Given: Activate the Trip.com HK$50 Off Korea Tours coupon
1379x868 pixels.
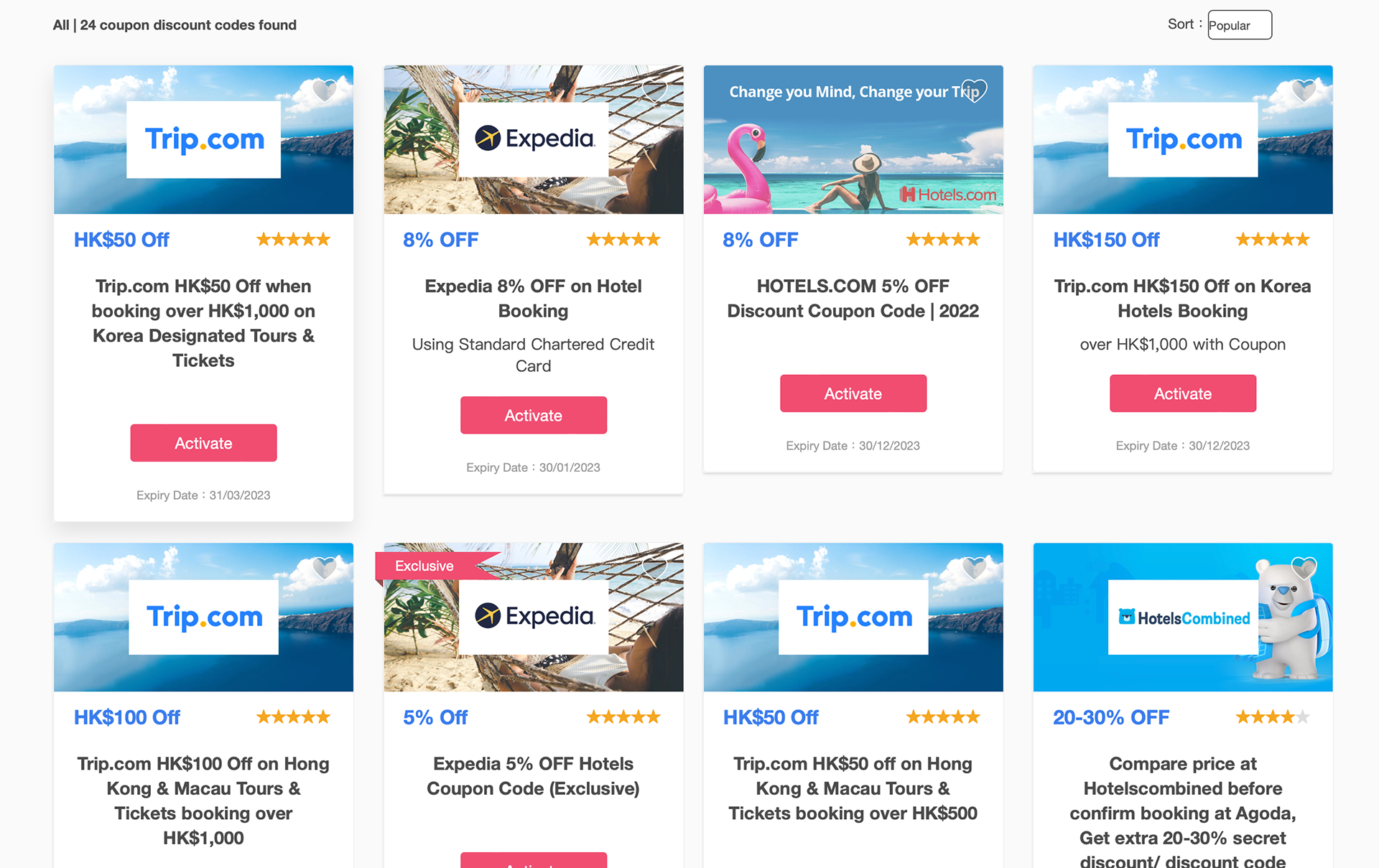Looking at the screenshot, I should tap(203, 443).
